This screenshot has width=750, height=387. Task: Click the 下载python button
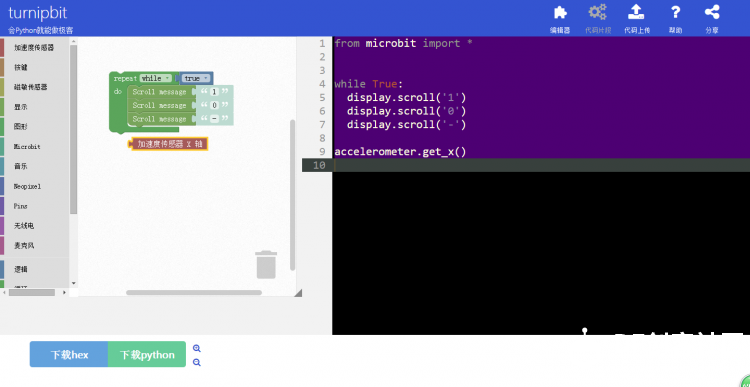(x=147, y=354)
